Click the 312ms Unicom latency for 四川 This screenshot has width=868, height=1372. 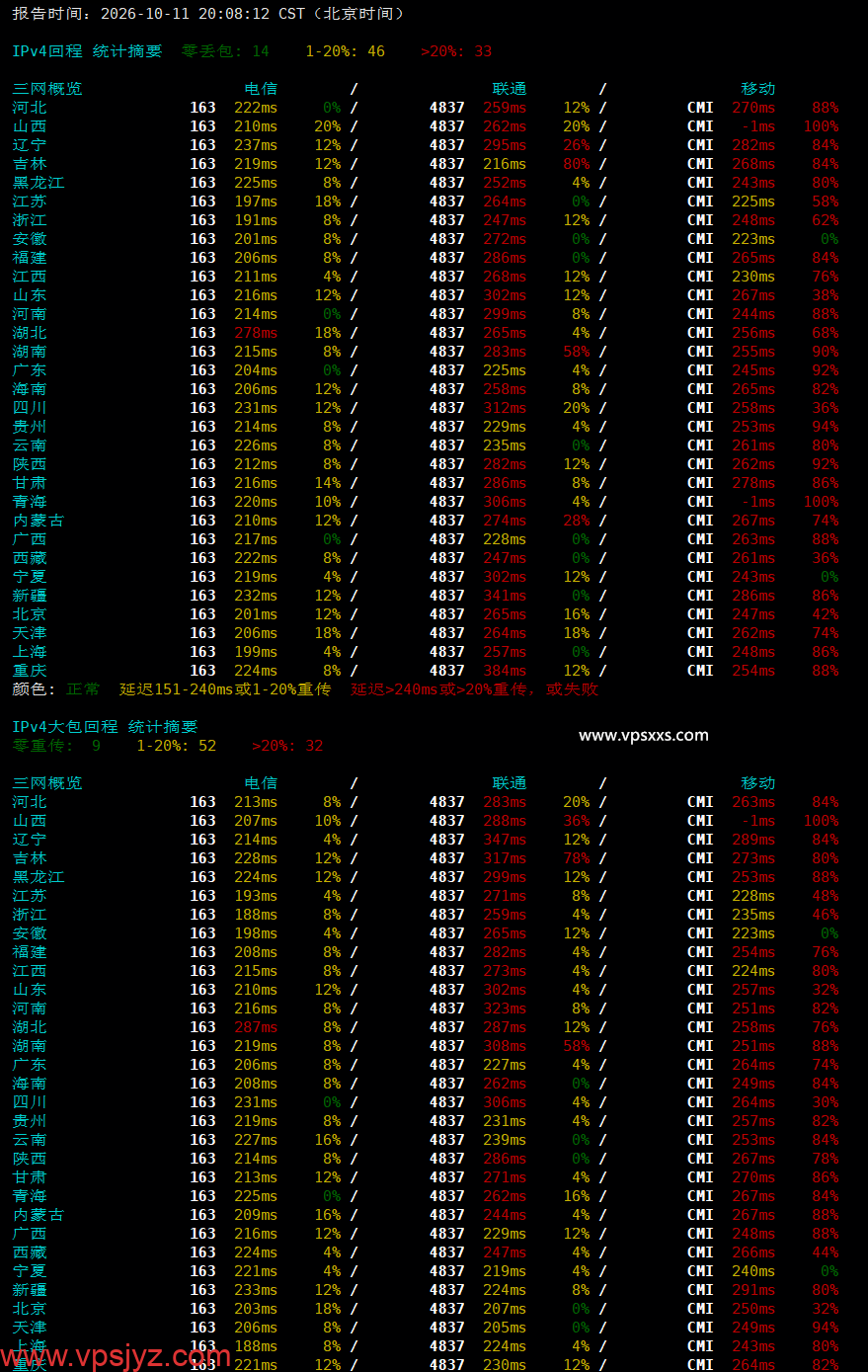click(505, 408)
